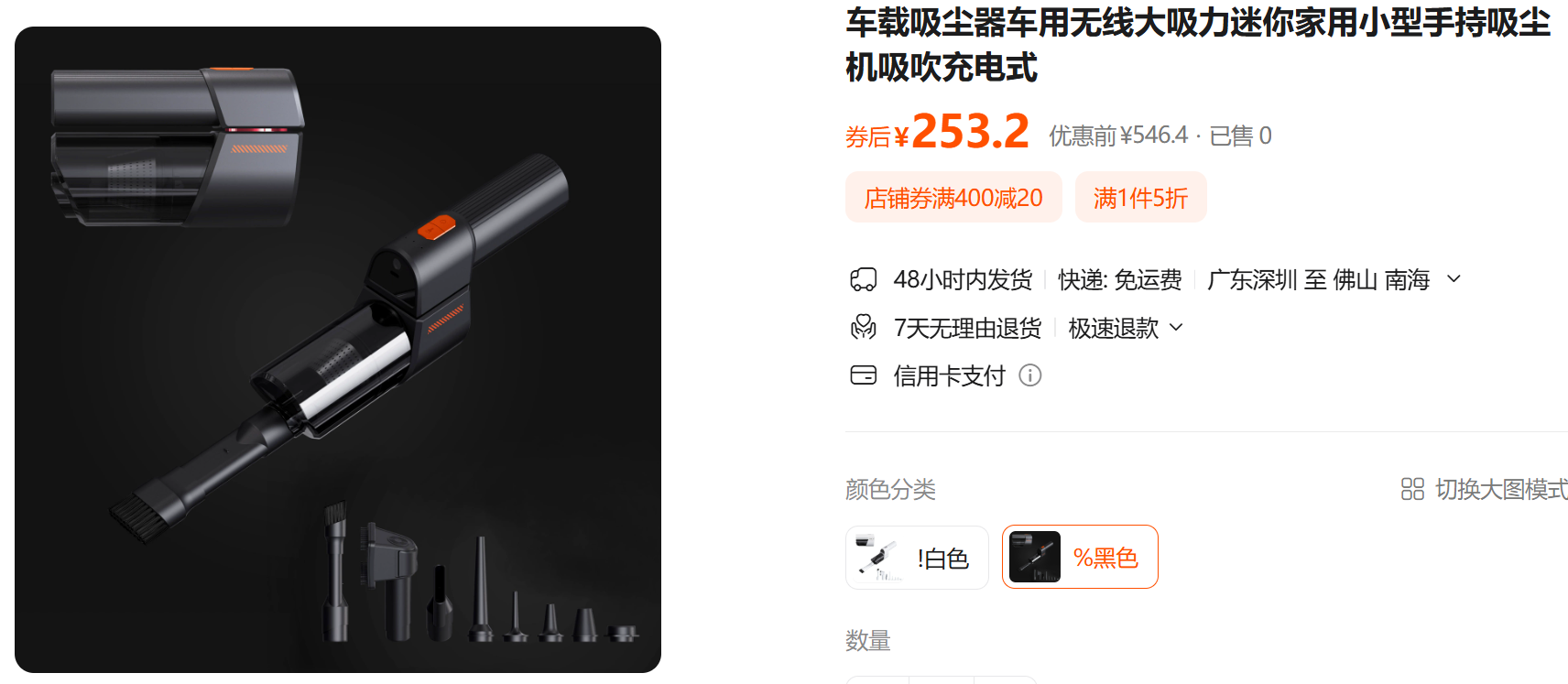The width and height of the screenshot is (1568, 684).
Task: Click the black color option thumbnail
Action: pyautogui.click(x=1035, y=557)
